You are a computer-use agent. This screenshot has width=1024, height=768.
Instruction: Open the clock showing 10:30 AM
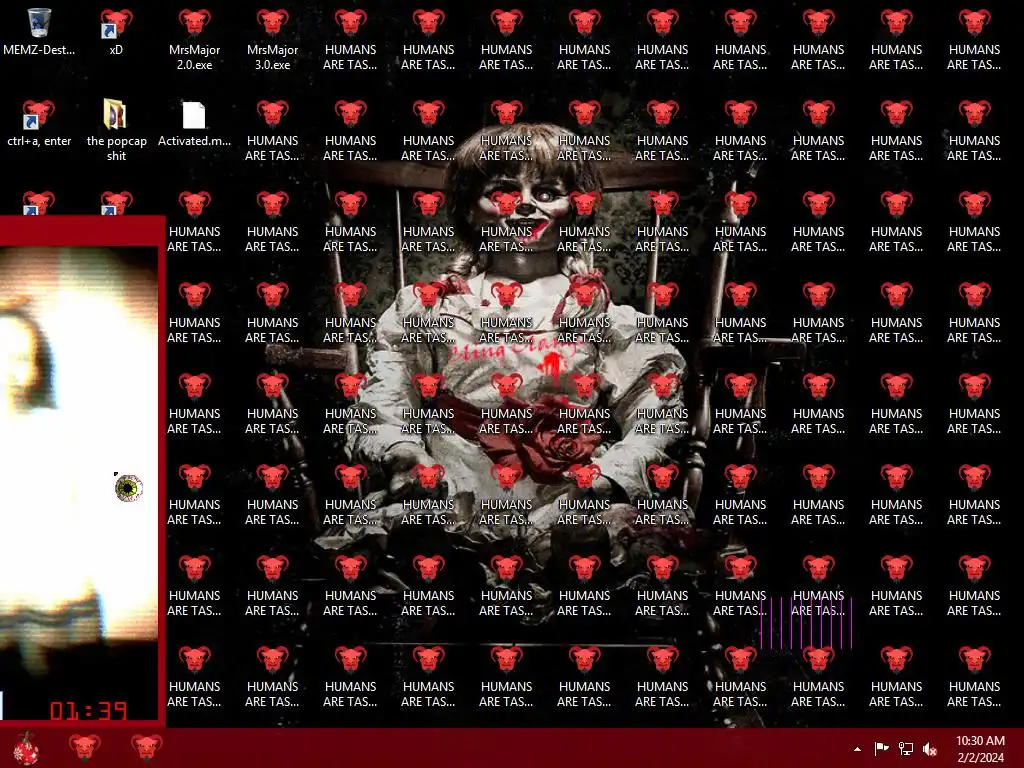click(980, 748)
